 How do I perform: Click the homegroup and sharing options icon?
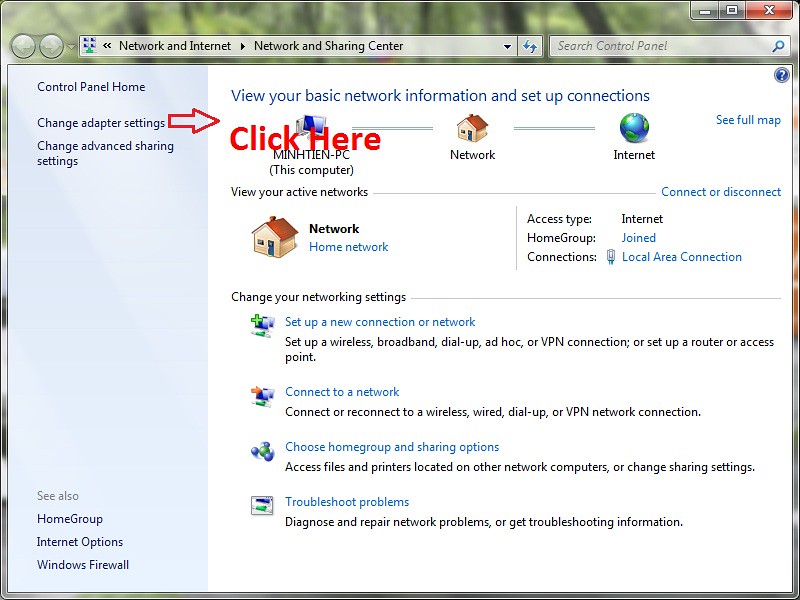click(262, 451)
